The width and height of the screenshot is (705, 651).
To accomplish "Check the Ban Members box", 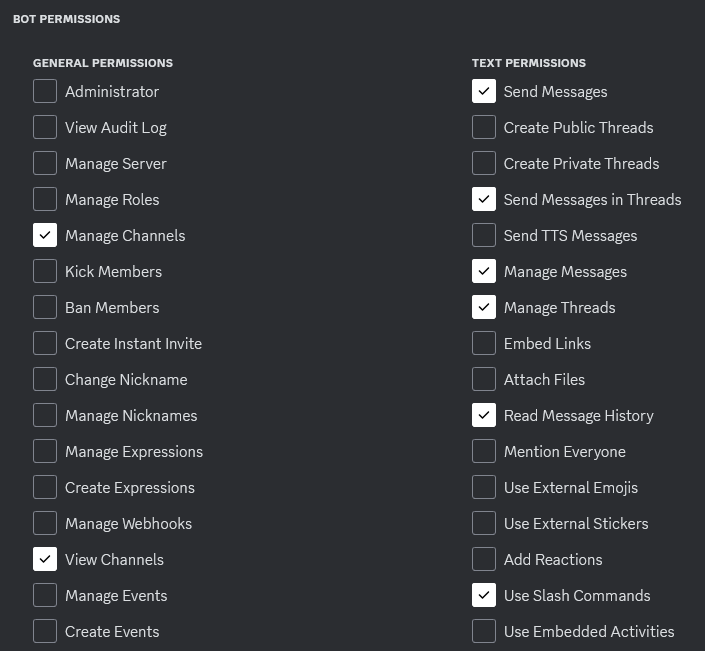I will tap(45, 307).
